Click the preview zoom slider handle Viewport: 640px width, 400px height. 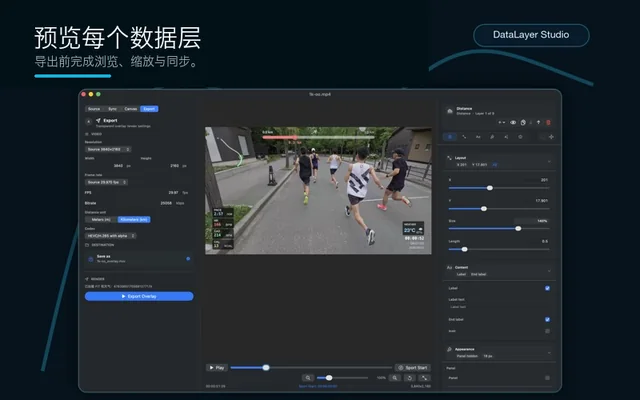tap(329, 378)
